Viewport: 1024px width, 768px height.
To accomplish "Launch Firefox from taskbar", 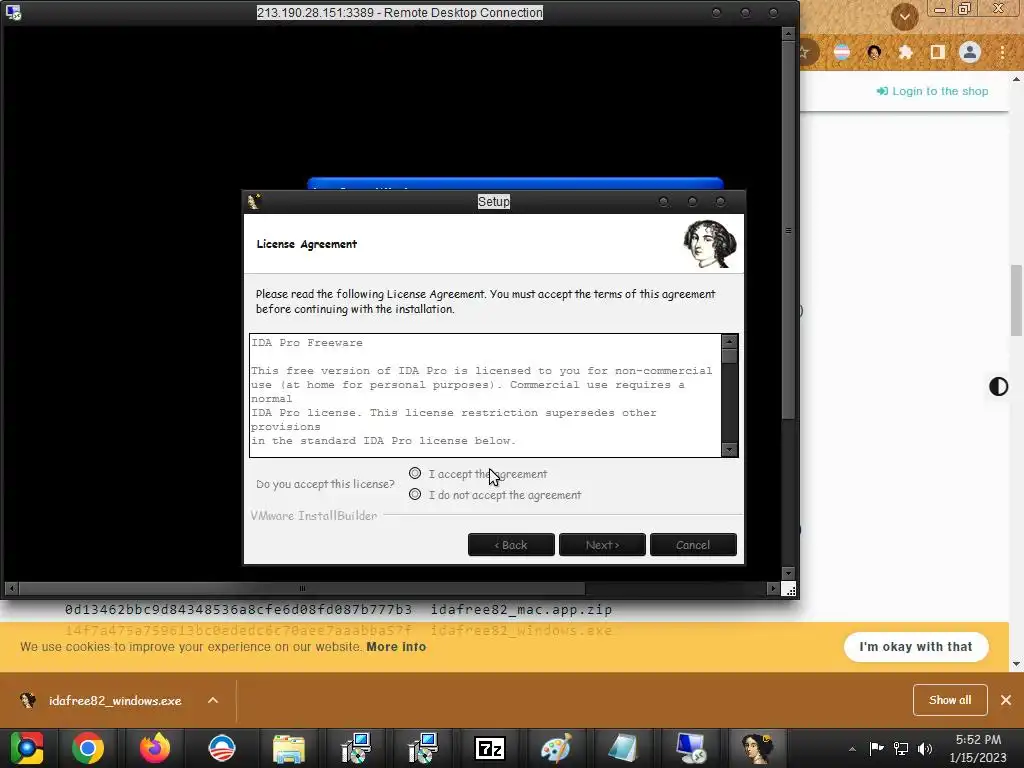I will point(155,748).
